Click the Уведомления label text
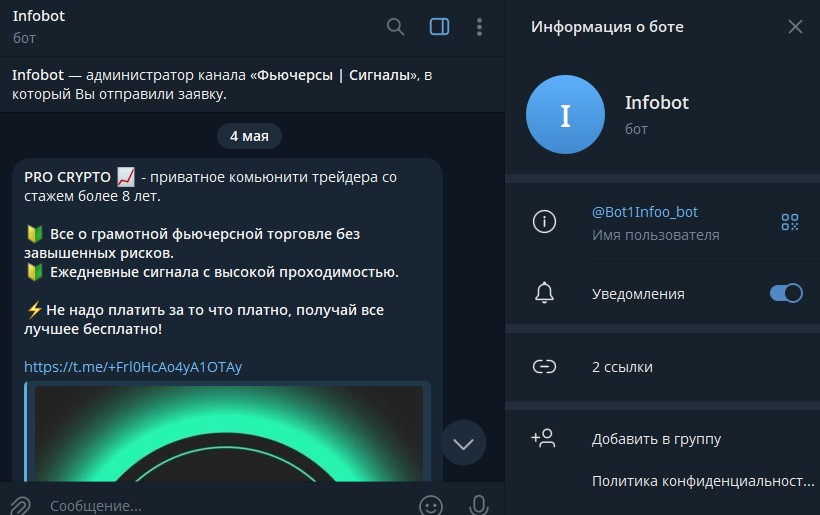Screen dimensions: 820x515 tap(638, 294)
